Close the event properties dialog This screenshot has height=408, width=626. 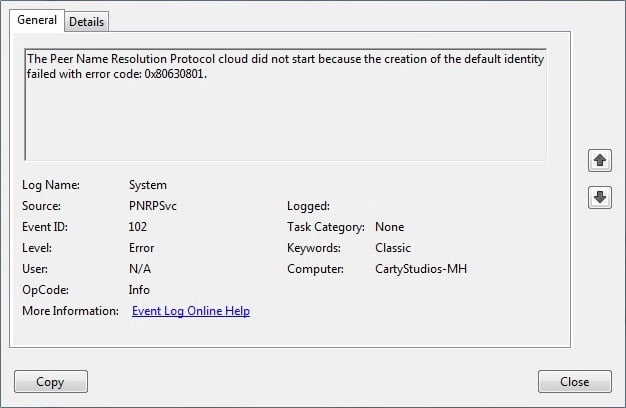pyautogui.click(x=574, y=381)
